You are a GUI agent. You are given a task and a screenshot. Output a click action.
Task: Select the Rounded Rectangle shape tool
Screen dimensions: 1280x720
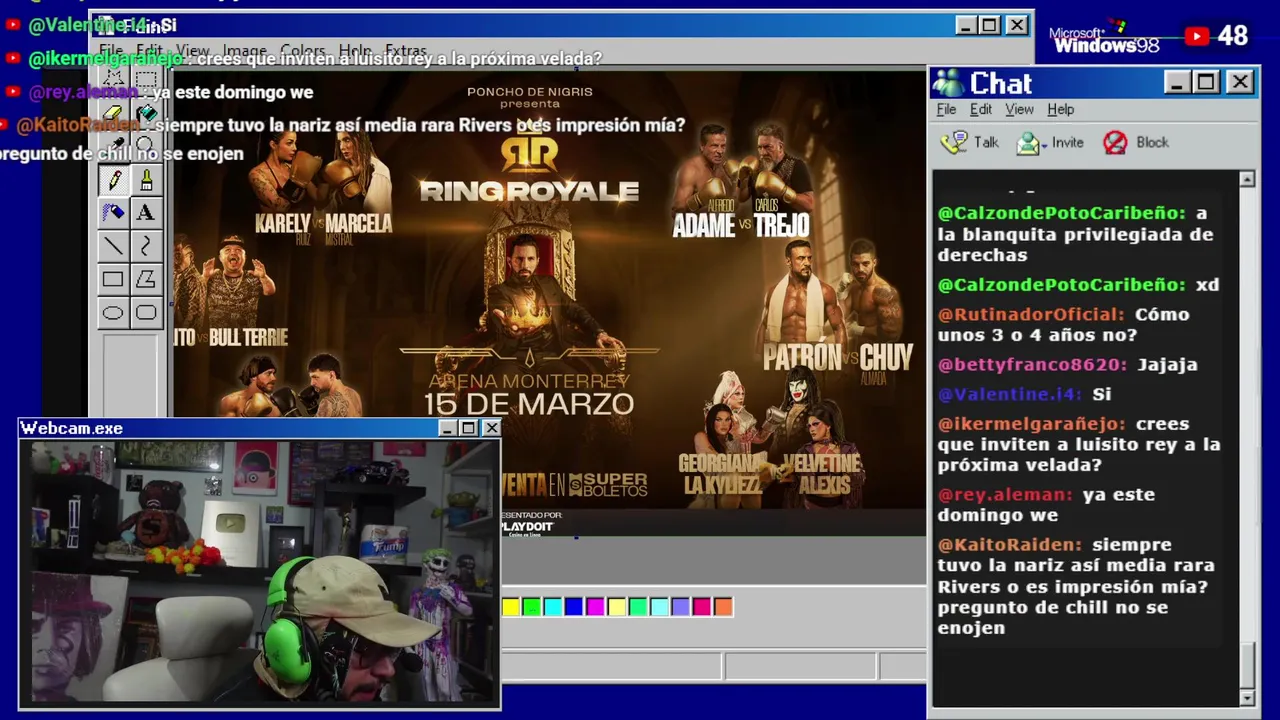[146, 313]
